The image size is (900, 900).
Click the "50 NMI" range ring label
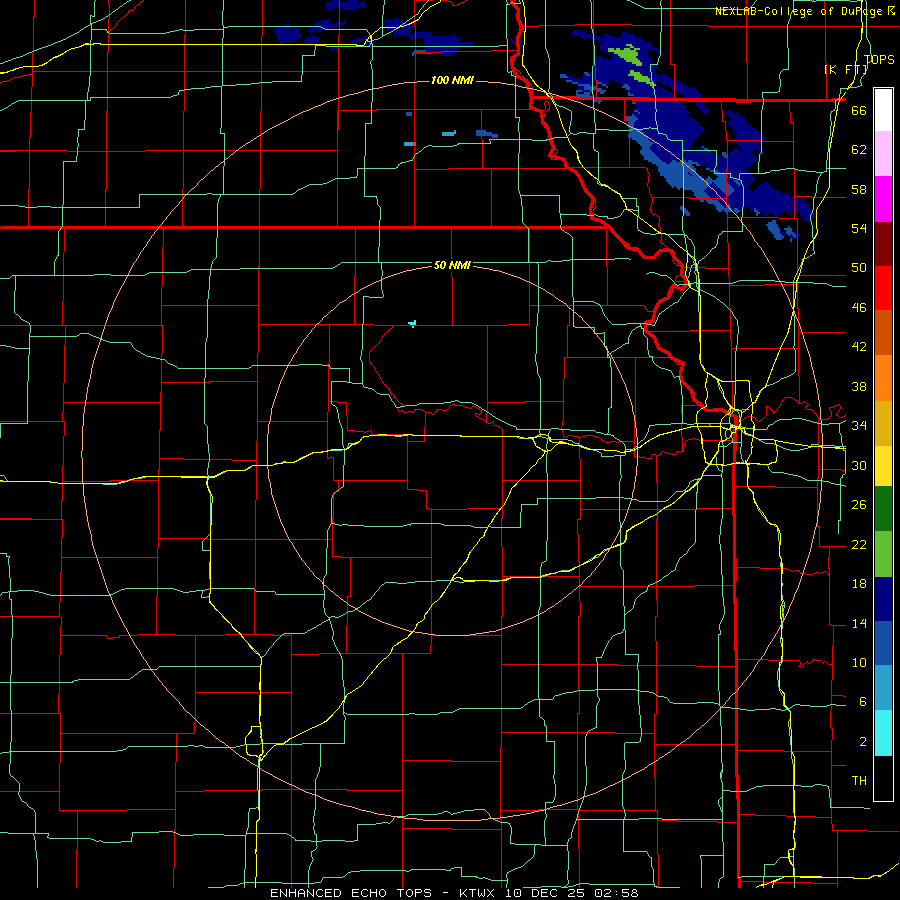click(x=452, y=265)
